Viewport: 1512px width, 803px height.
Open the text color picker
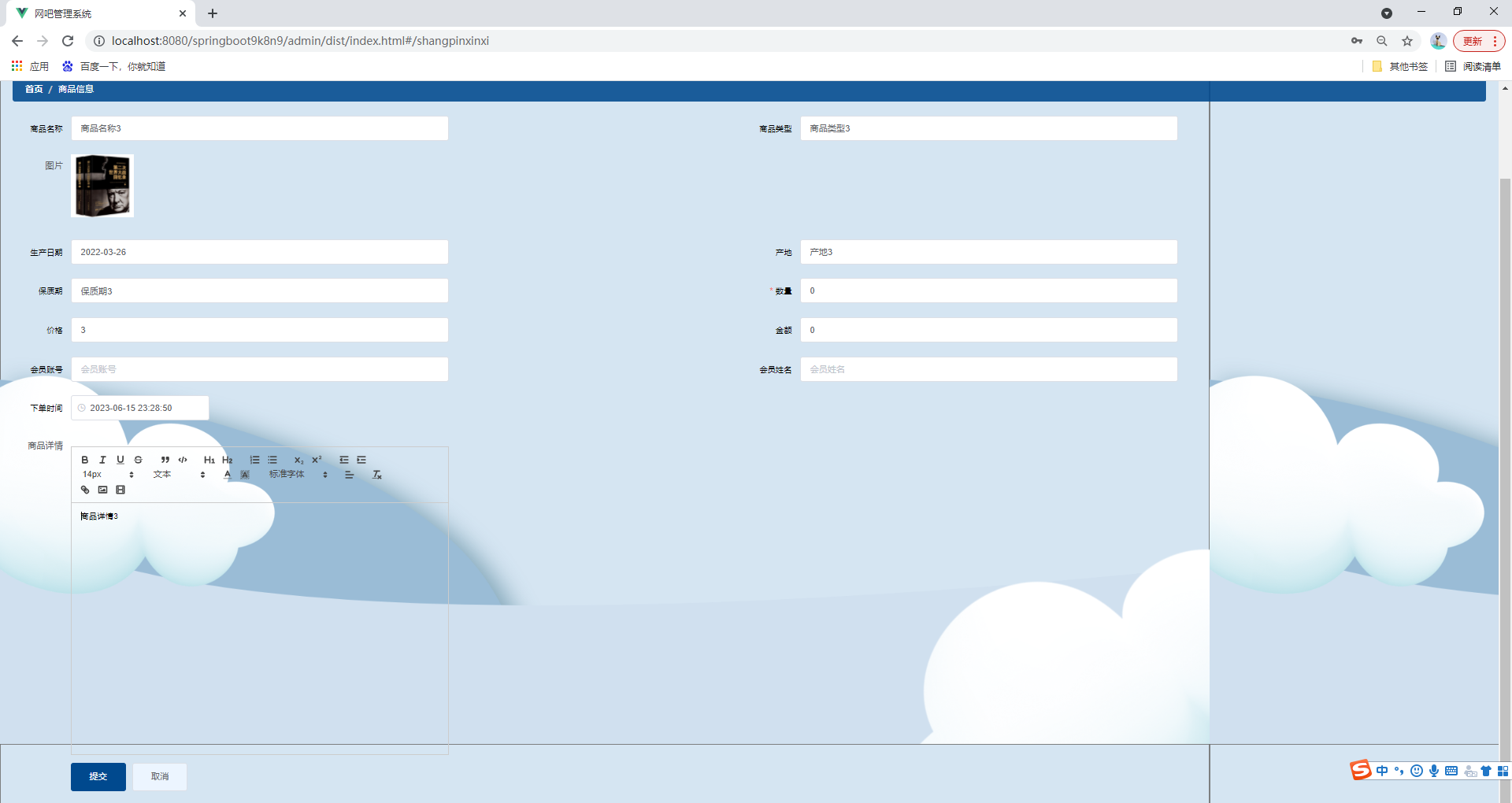pyautogui.click(x=228, y=475)
